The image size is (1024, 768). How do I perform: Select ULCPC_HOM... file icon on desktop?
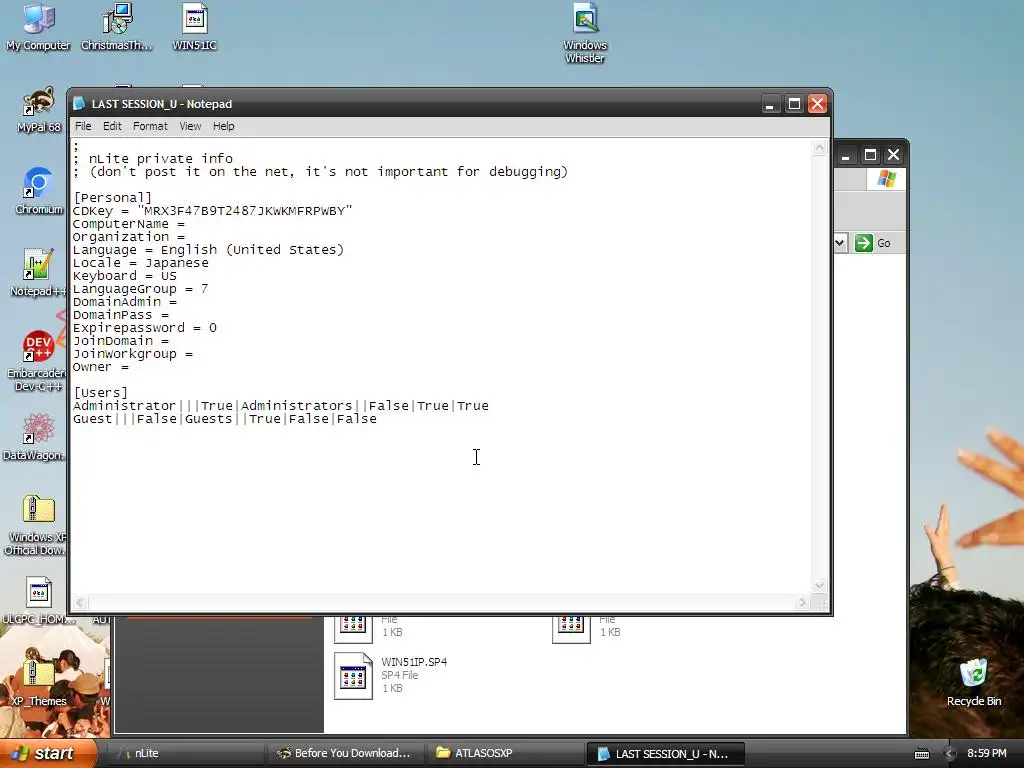(38, 600)
